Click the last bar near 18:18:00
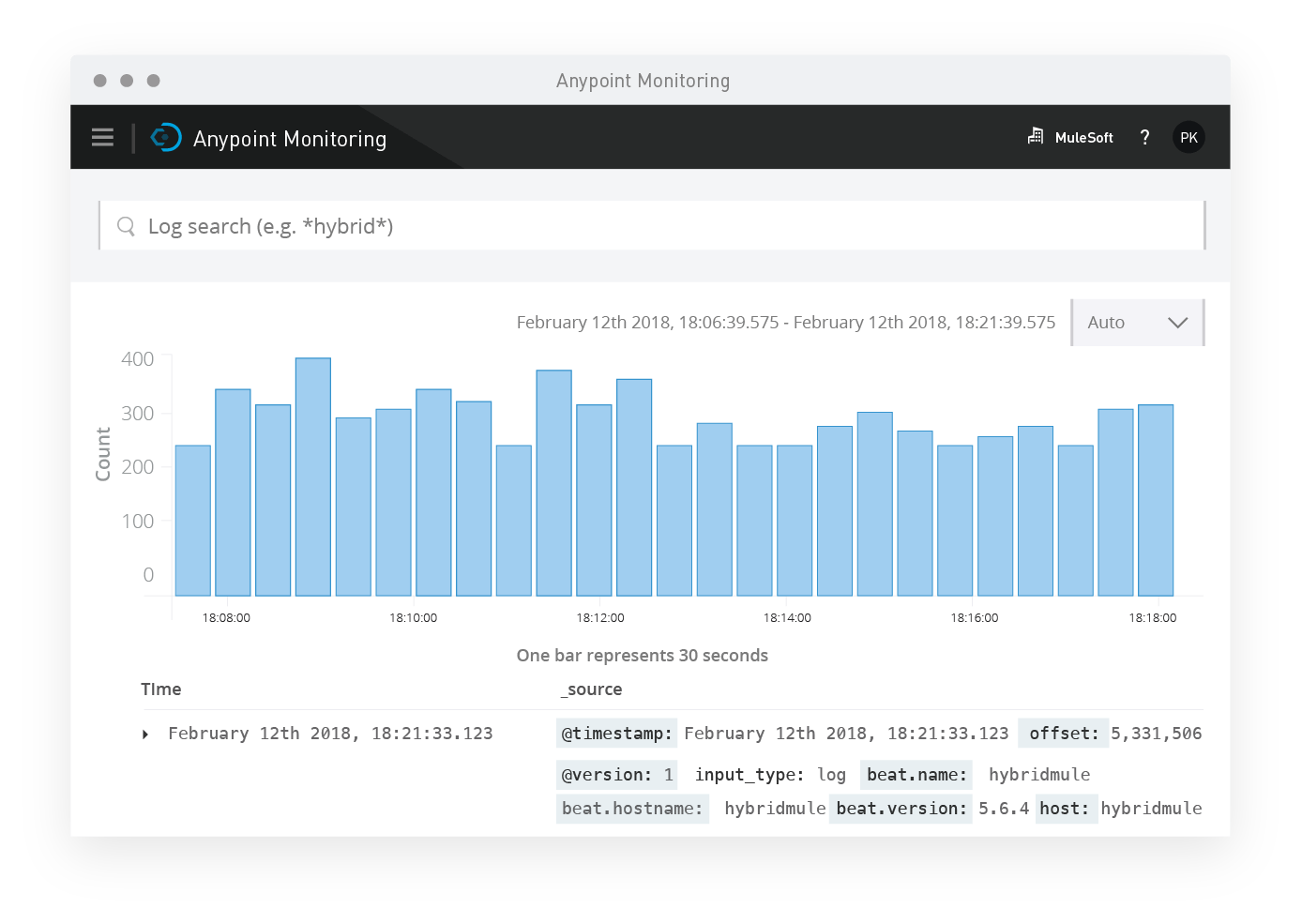Screen dimensions: 1302x924 [1156, 500]
